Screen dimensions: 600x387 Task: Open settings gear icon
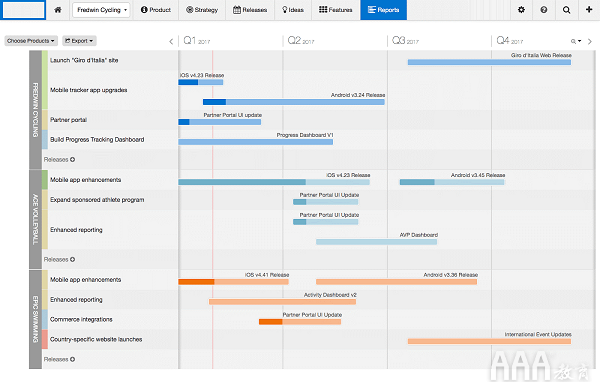coord(521,10)
